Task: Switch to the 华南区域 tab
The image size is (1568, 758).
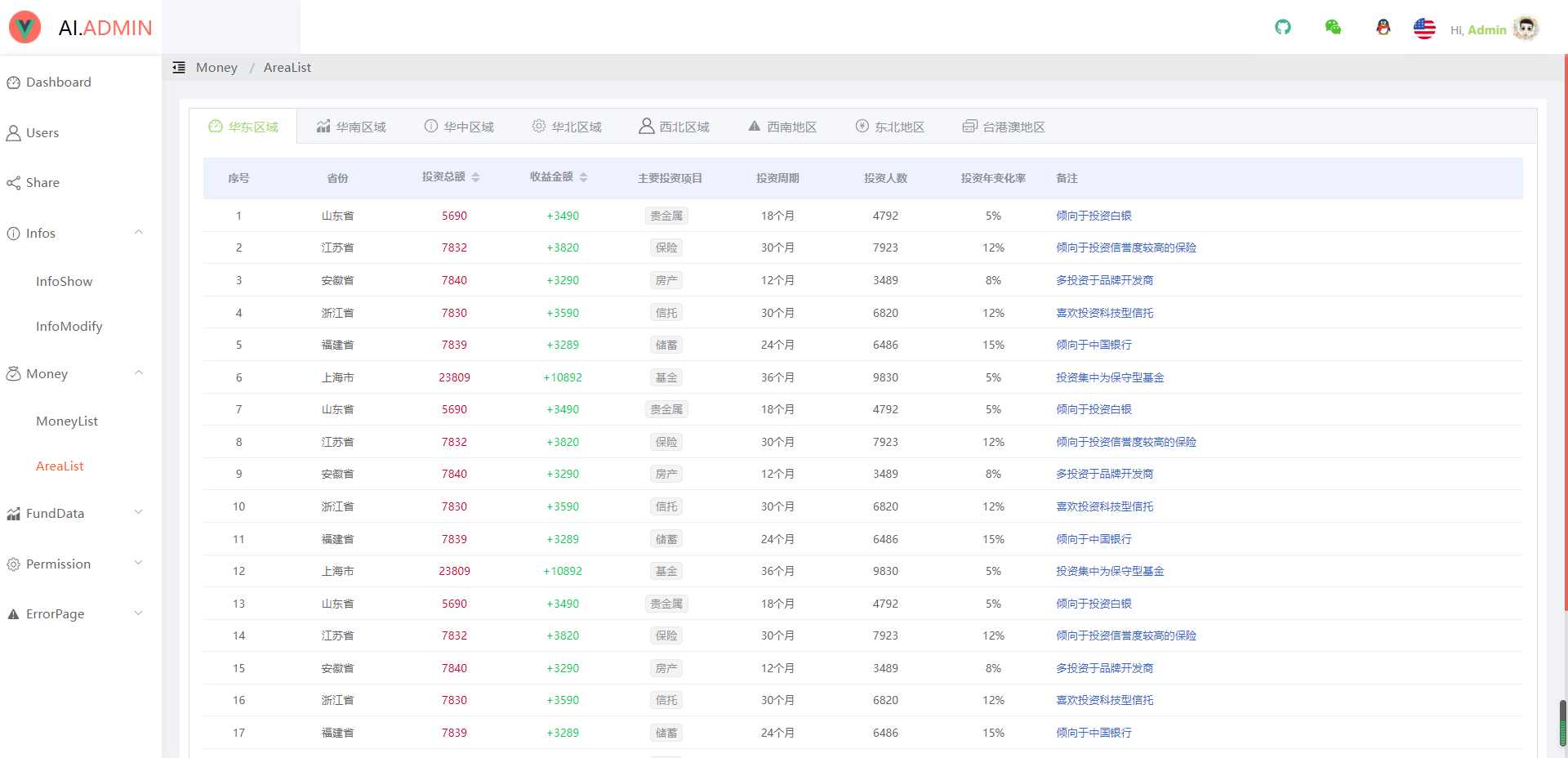Action: (351, 127)
